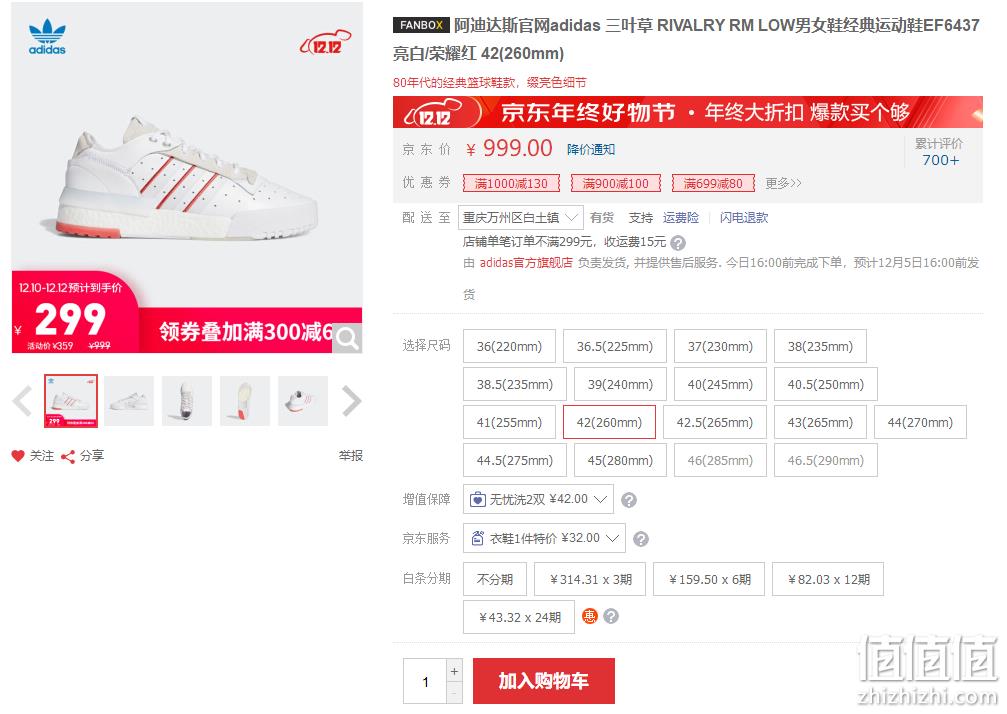Click the 满699减80 coupon tag
This screenshot has width=1007, height=714.
coord(713,184)
